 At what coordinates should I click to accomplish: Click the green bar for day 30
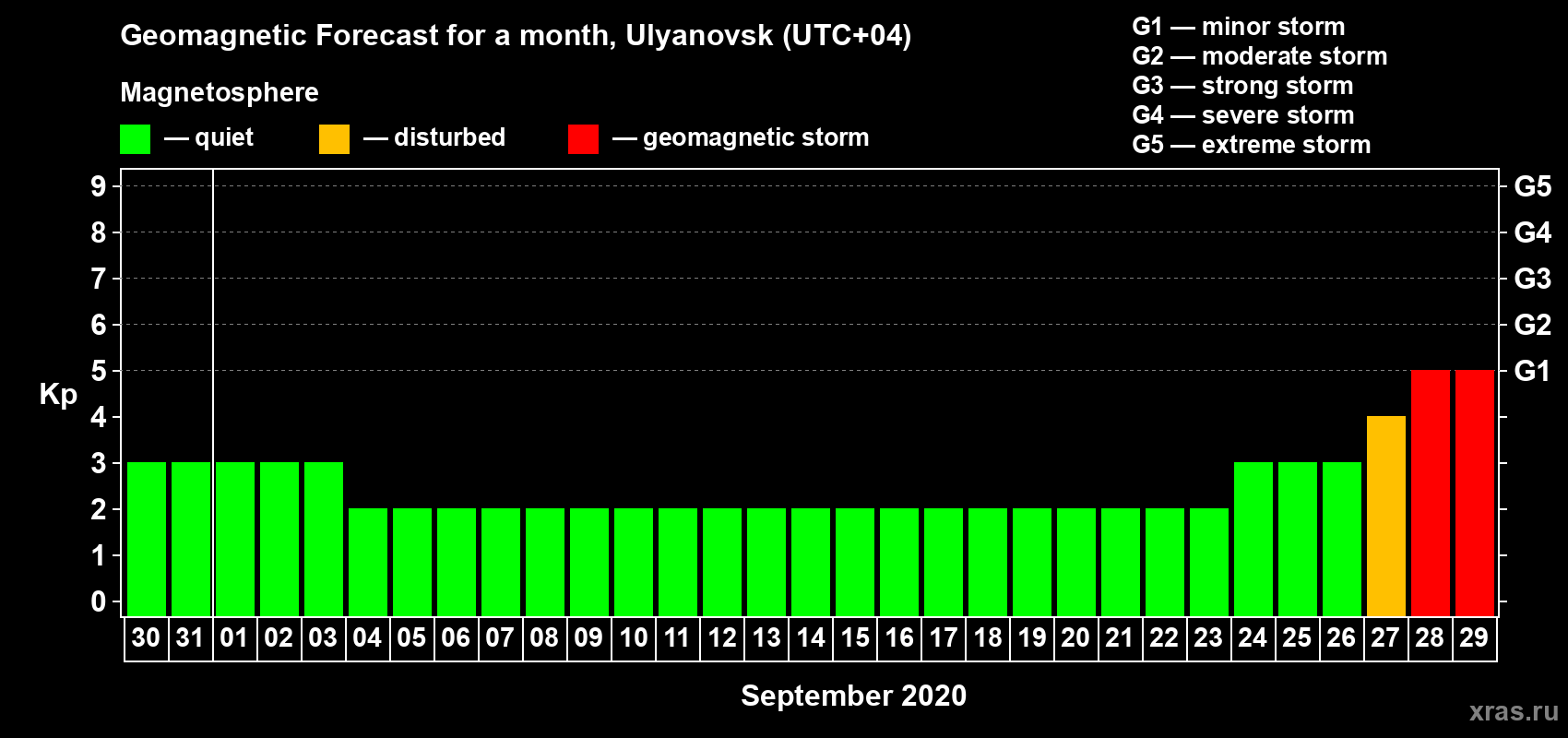point(147,539)
